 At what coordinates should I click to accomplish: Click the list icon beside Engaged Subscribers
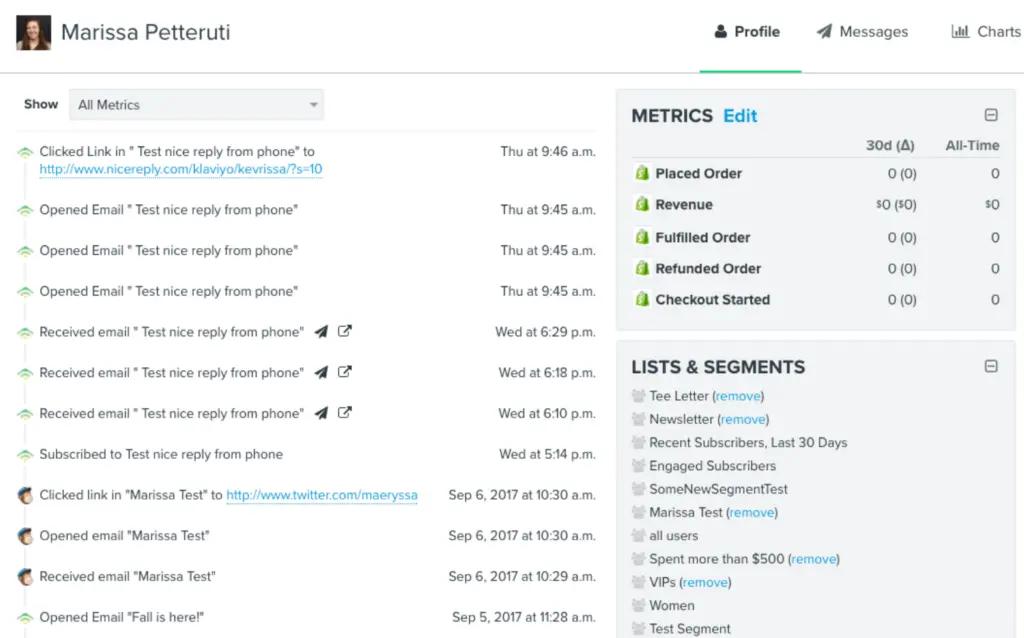pyautogui.click(x=637, y=466)
